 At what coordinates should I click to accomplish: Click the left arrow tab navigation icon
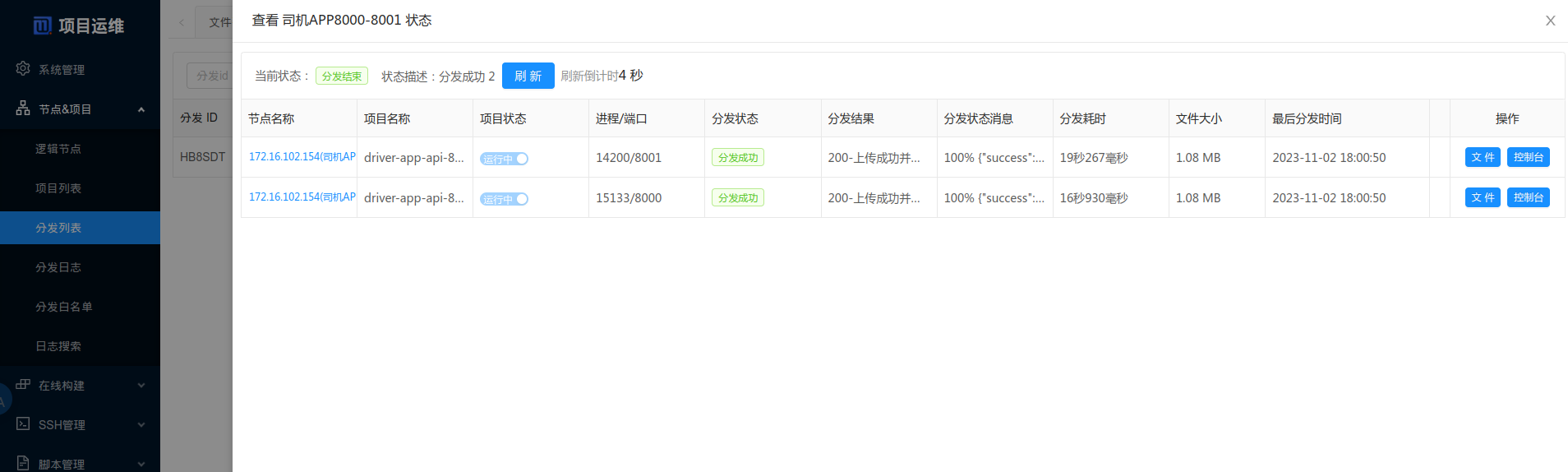click(182, 23)
